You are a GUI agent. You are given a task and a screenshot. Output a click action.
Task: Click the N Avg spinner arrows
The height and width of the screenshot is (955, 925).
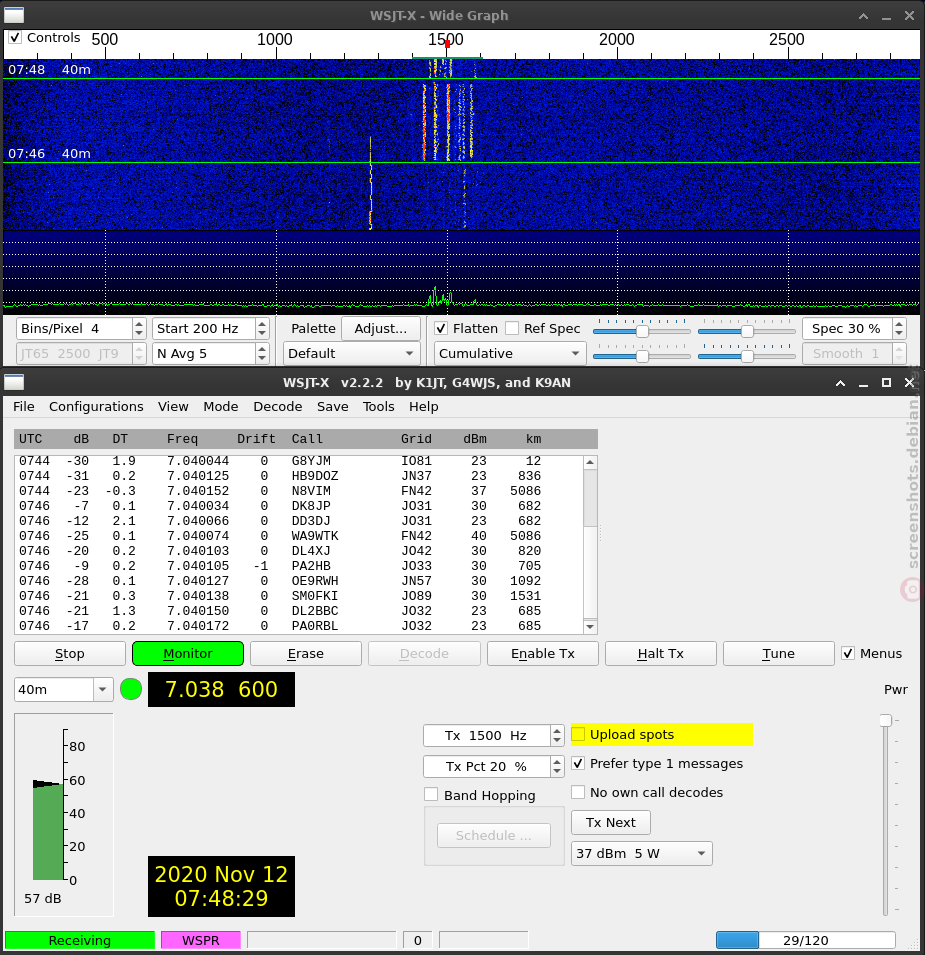[262, 354]
